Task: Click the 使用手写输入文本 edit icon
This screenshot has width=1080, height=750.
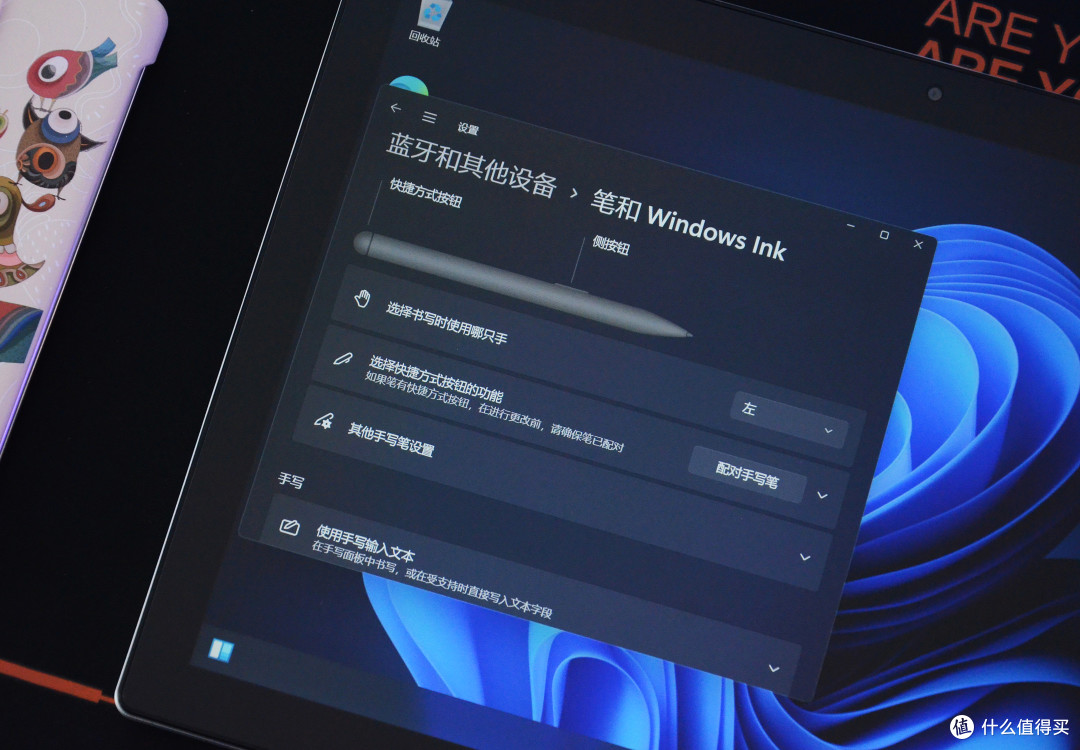Action: click(289, 528)
